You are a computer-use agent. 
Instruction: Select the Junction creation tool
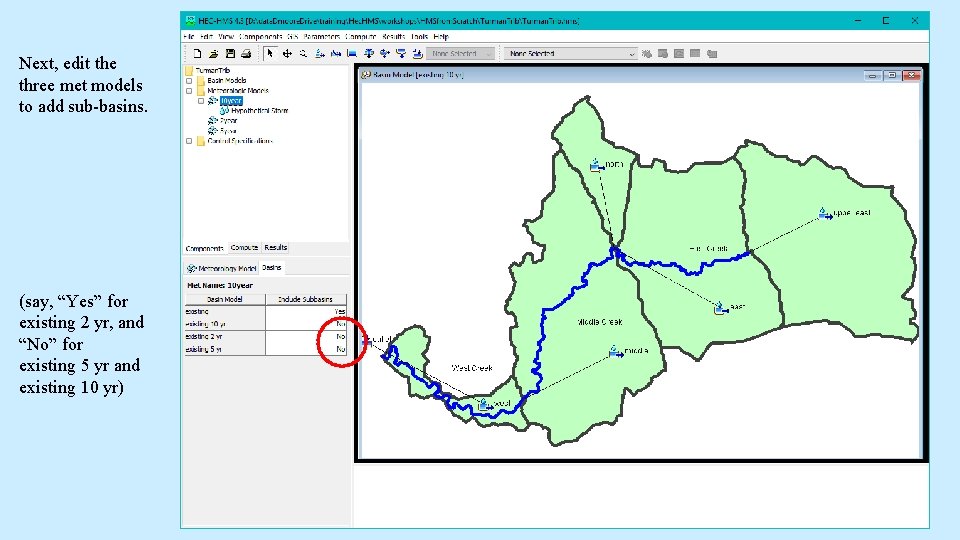click(x=369, y=54)
